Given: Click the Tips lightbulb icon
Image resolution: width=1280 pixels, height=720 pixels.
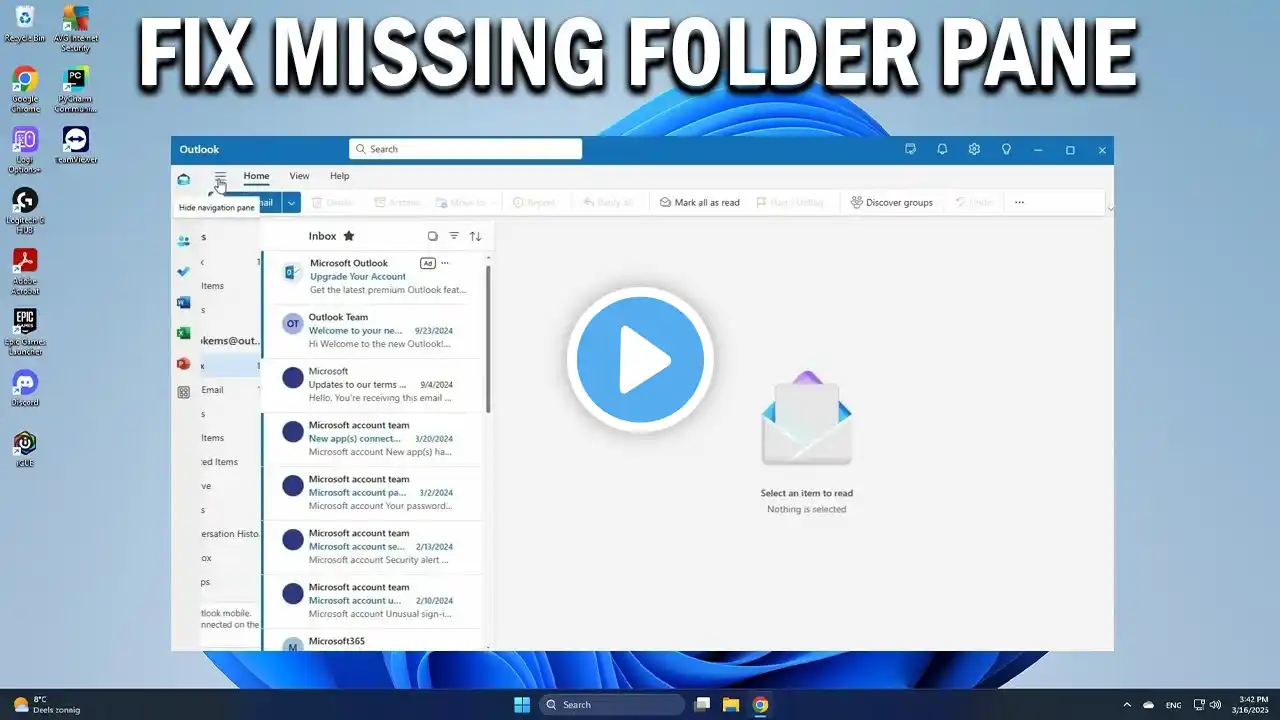Looking at the screenshot, I should (1006, 149).
